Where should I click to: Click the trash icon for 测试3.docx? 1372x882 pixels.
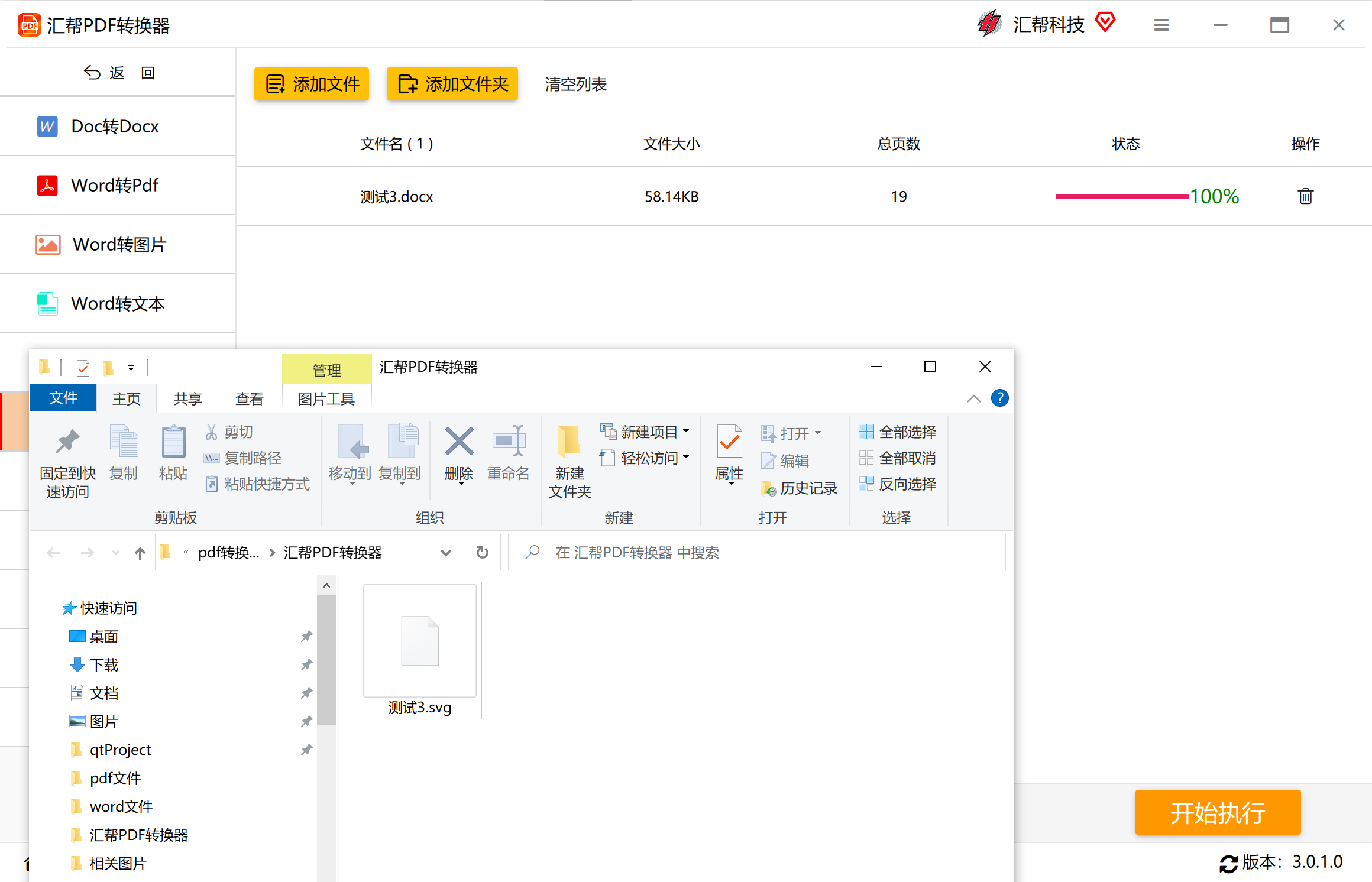[1305, 196]
